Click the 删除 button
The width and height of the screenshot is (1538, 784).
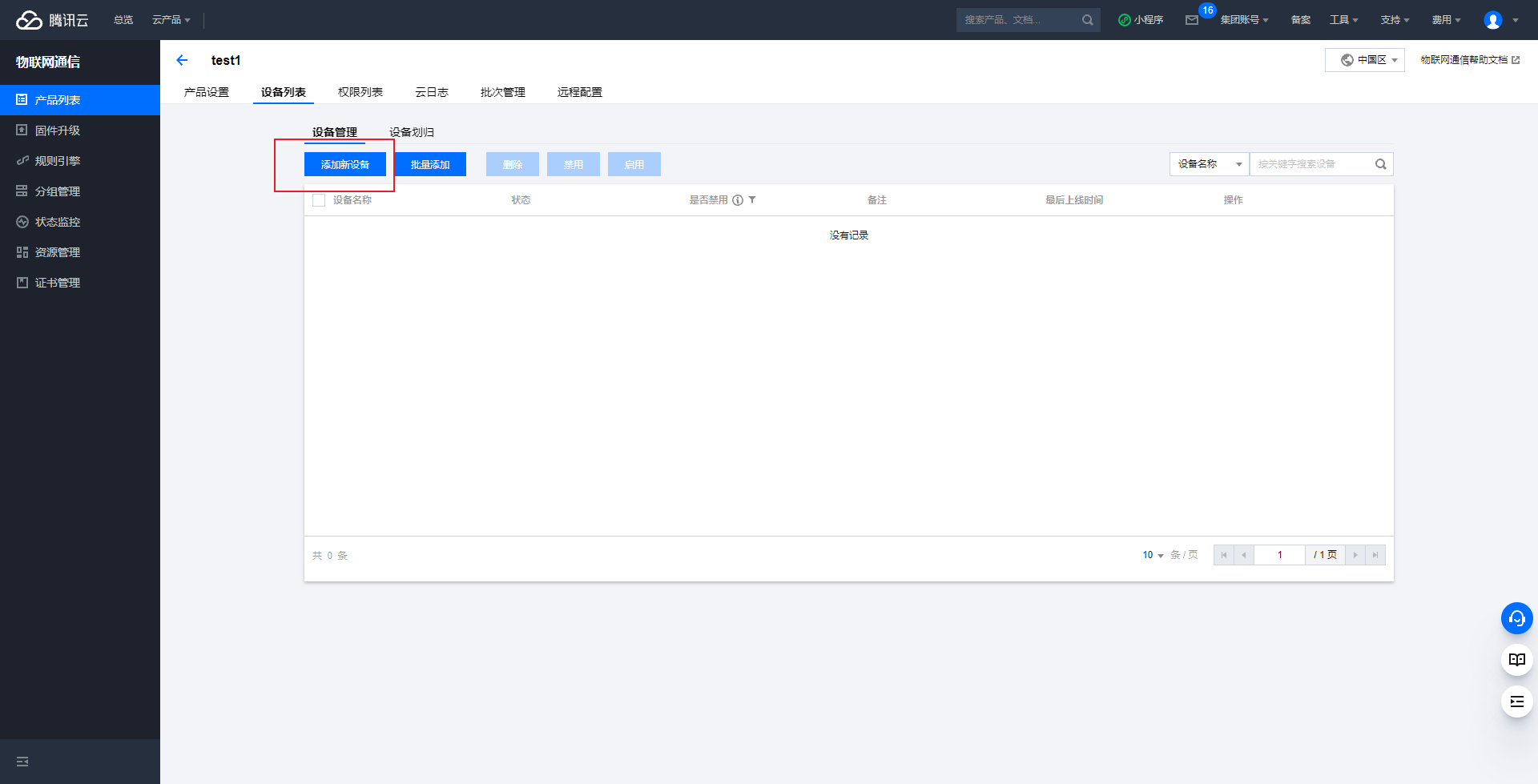click(513, 164)
